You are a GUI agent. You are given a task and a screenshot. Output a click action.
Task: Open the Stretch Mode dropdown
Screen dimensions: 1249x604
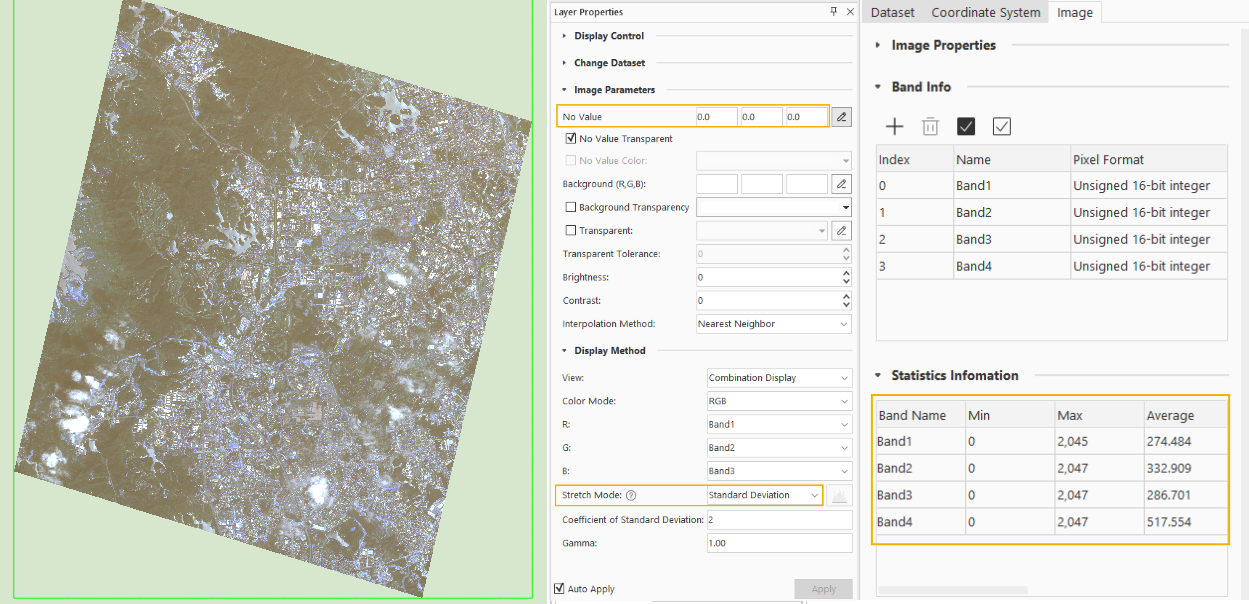(764, 495)
